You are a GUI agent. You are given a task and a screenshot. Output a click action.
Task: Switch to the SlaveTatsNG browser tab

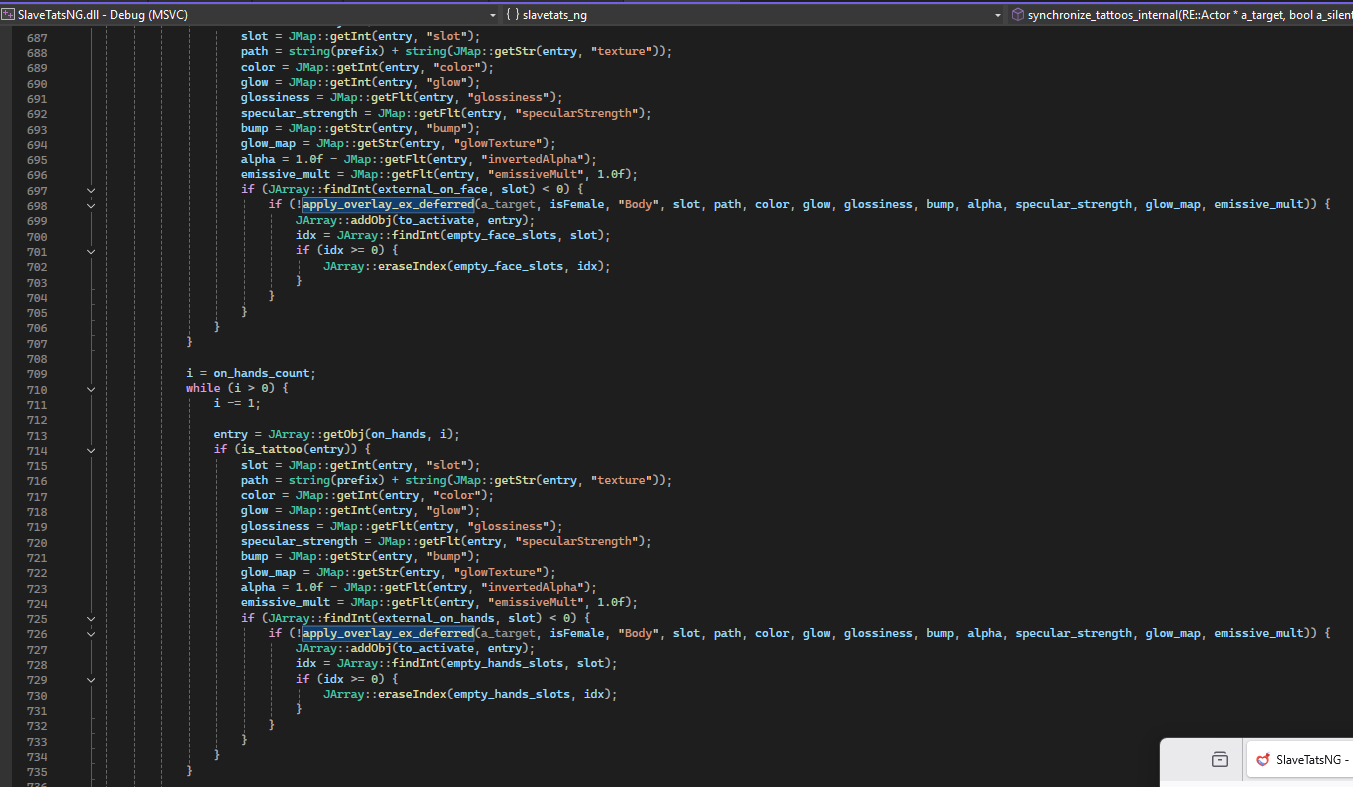pyautogui.click(x=1300, y=760)
